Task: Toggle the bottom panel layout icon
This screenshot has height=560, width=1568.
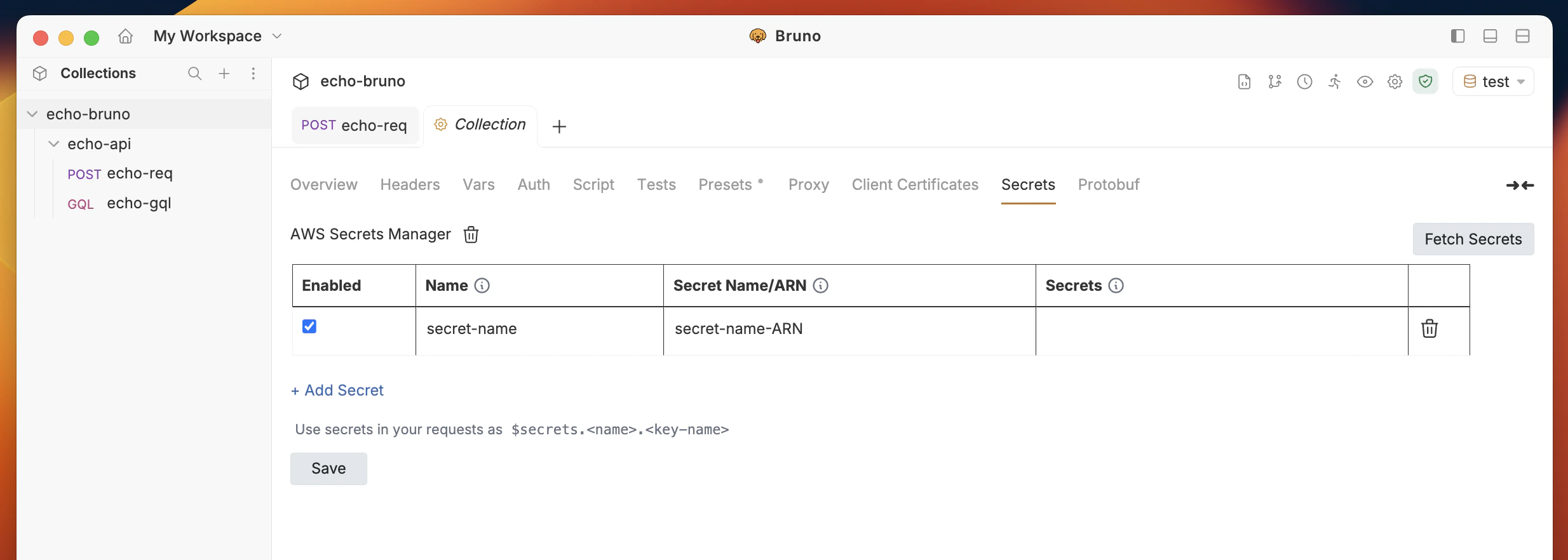Action: pyautogui.click(x=1490, y=36)
